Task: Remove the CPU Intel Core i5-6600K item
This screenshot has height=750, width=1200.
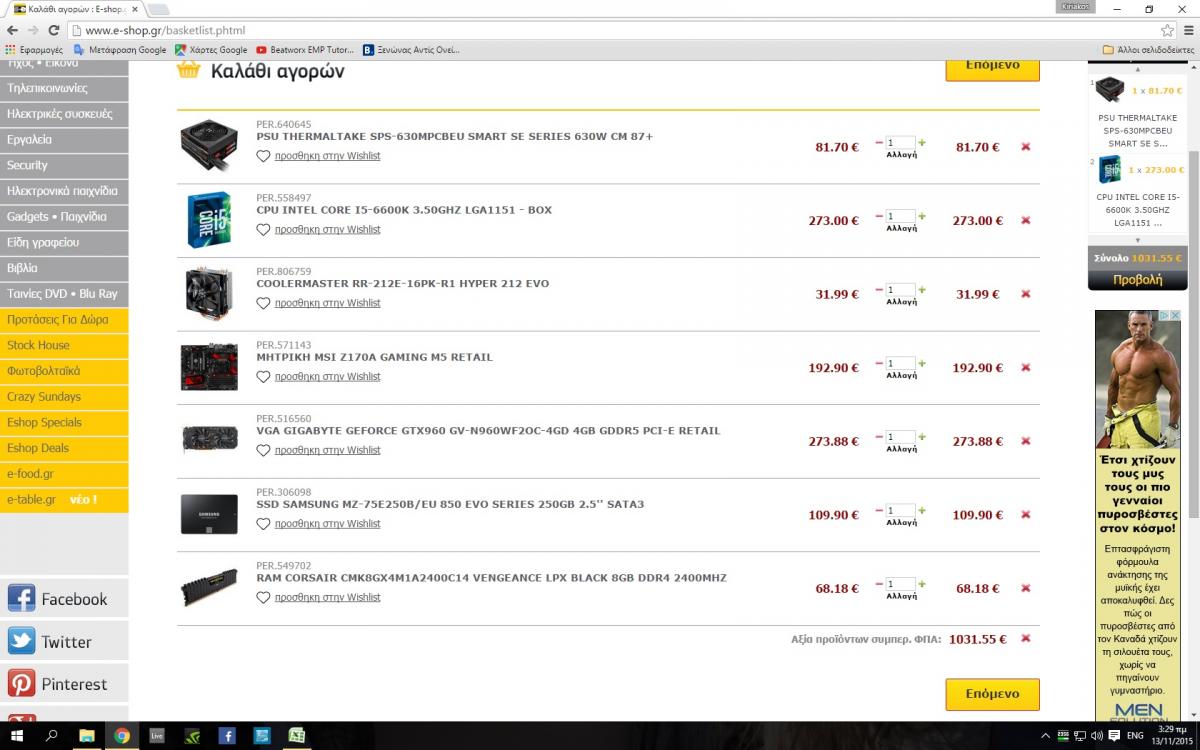Action: click(x=1025, y=221)
